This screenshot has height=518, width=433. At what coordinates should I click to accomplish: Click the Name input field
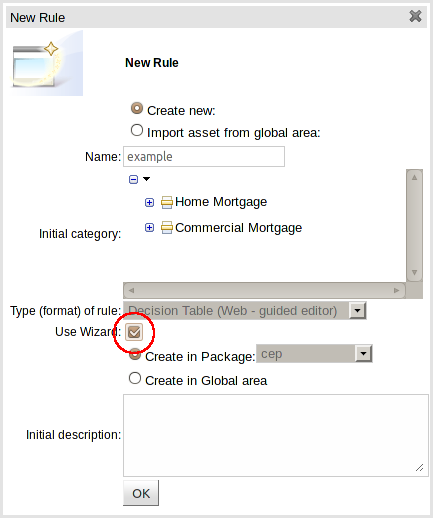coord(204,156)
